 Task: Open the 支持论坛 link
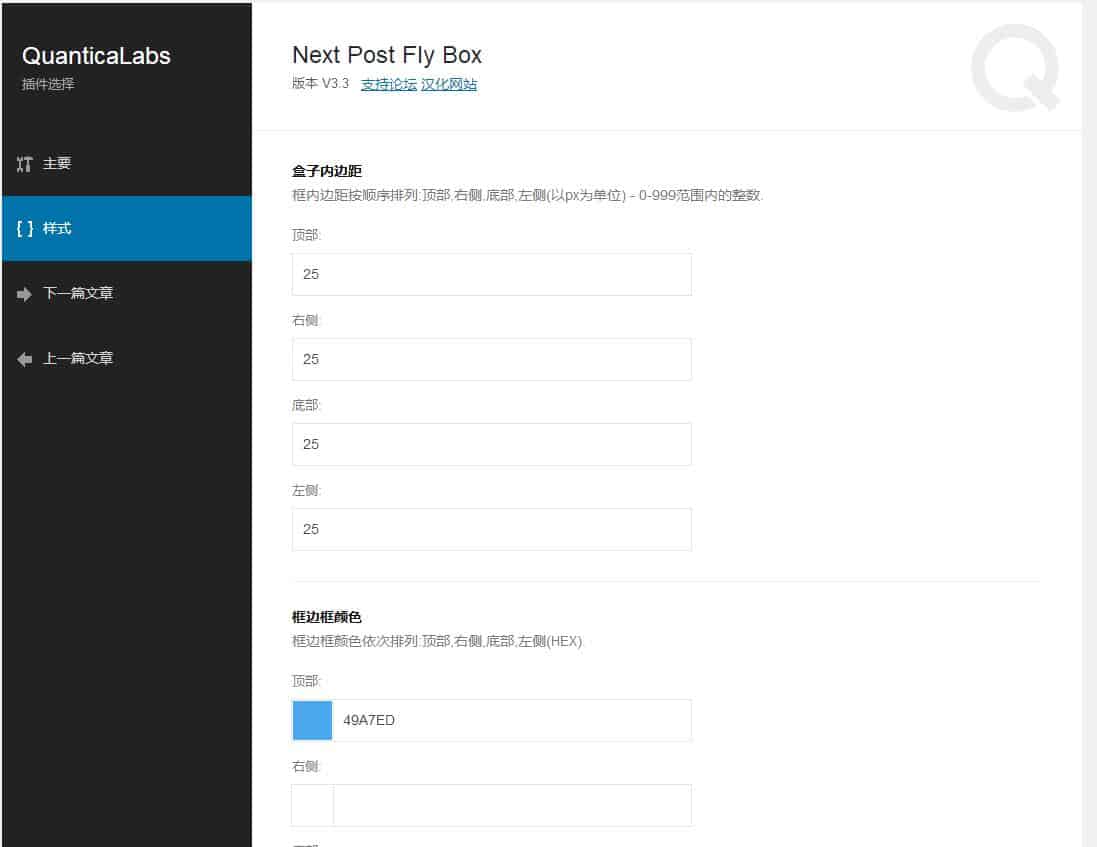click(388, 85)
